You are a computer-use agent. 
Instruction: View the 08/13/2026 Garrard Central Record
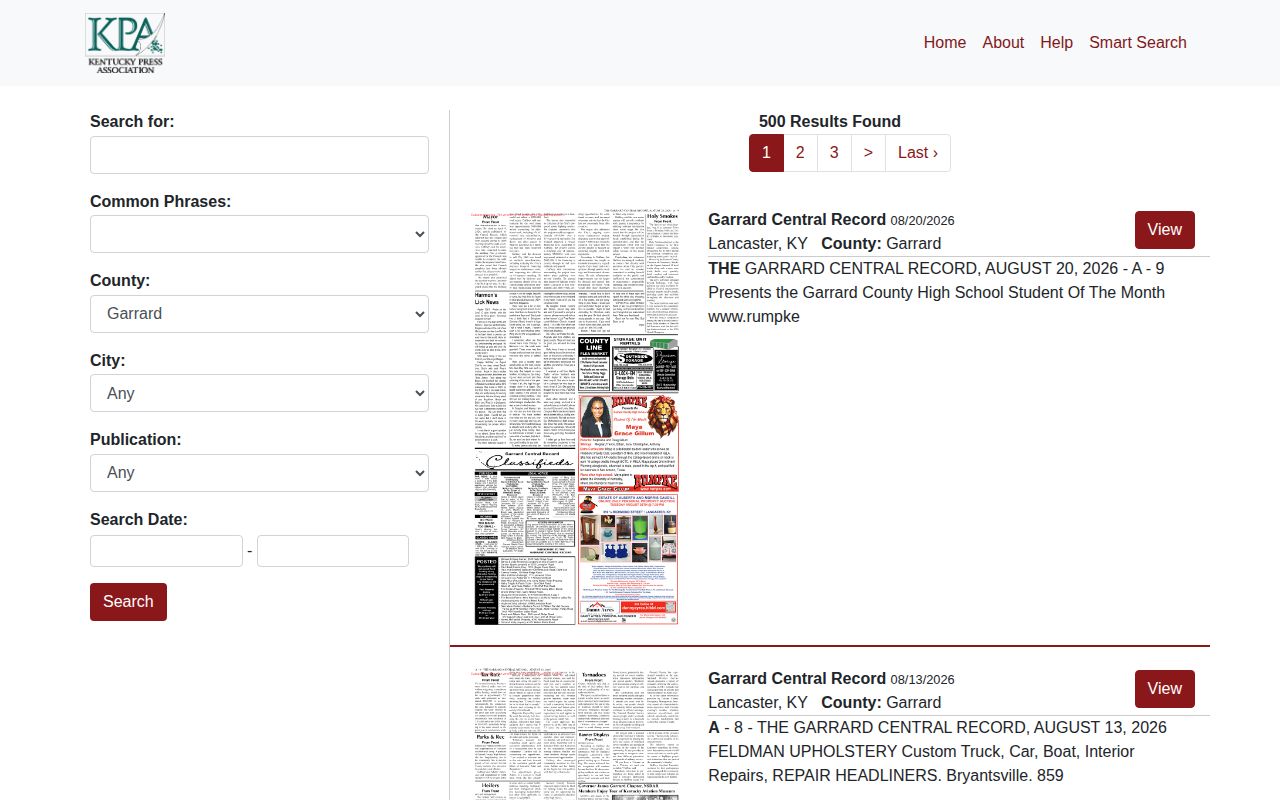tap(1164, 689)
